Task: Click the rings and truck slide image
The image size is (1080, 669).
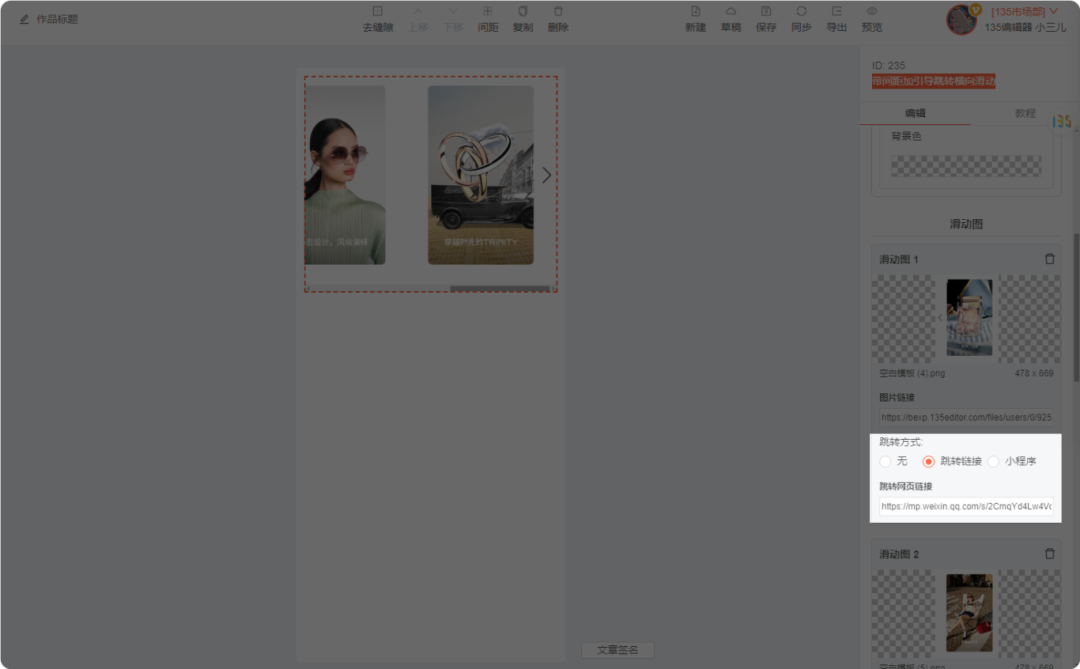Action: tap(481, 175)
